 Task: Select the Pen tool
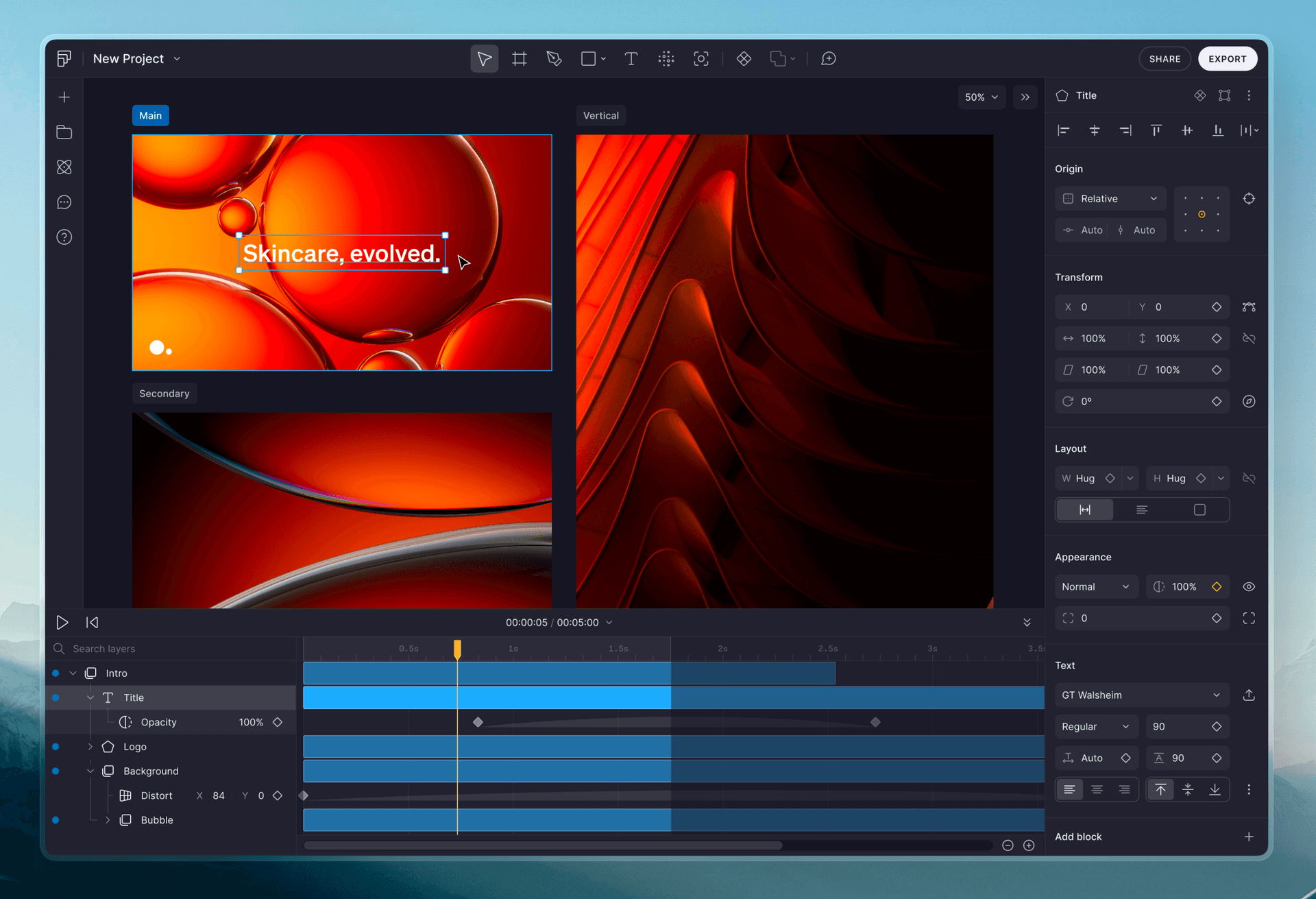tap(554, 59)
